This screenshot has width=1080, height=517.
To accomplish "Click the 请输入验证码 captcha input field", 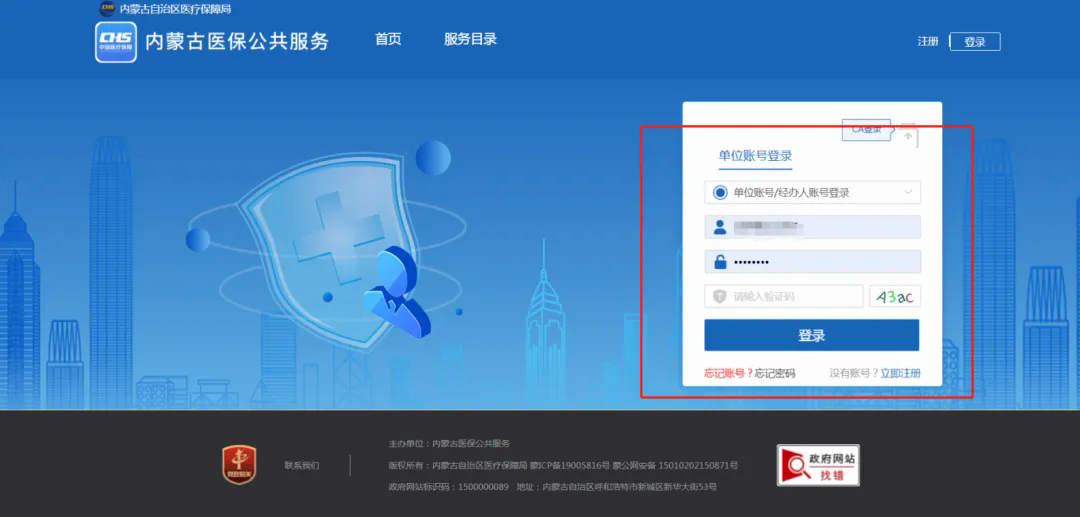I will (x=783, y=297).
